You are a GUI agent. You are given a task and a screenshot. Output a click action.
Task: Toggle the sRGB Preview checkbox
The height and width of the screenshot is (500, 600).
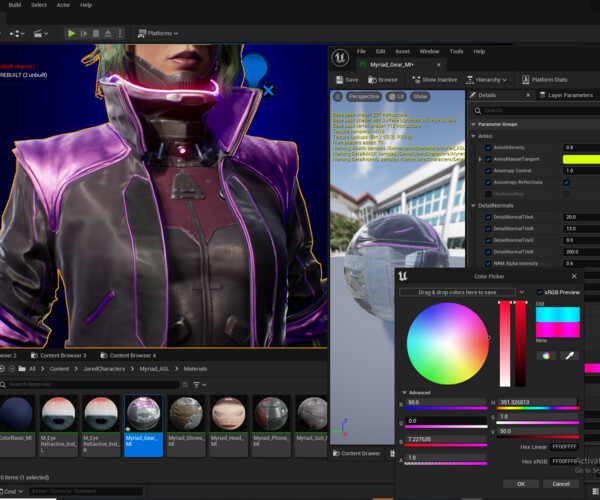[540, 292]
